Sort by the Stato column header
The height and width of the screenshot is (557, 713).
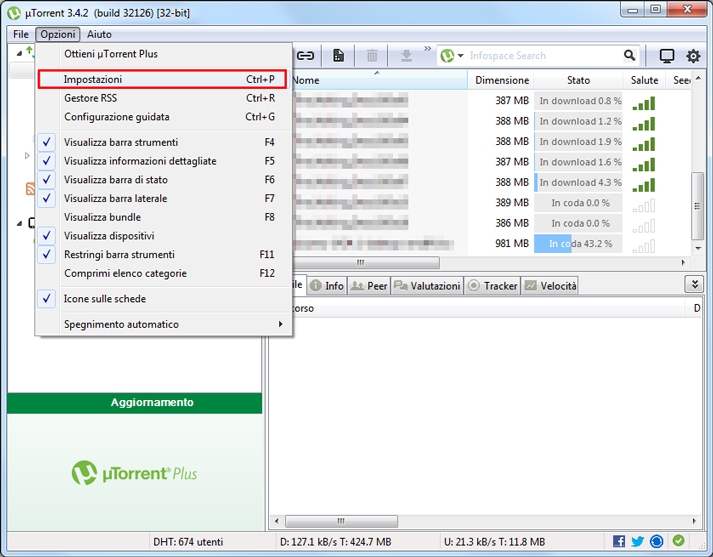(578, 80)
